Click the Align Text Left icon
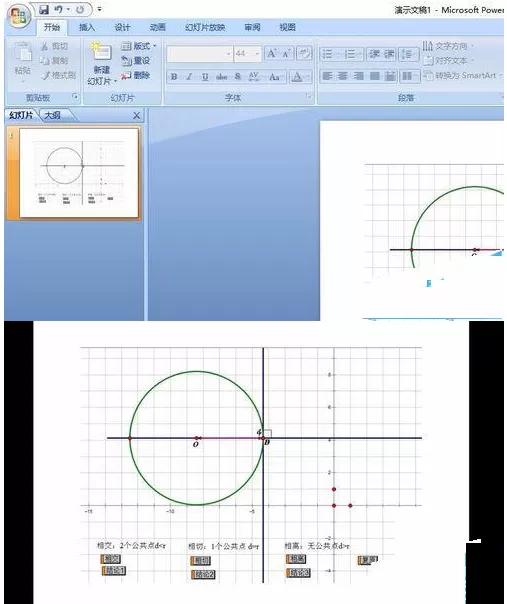Viewport: 507px width, 604px height. tap(327, 76)
